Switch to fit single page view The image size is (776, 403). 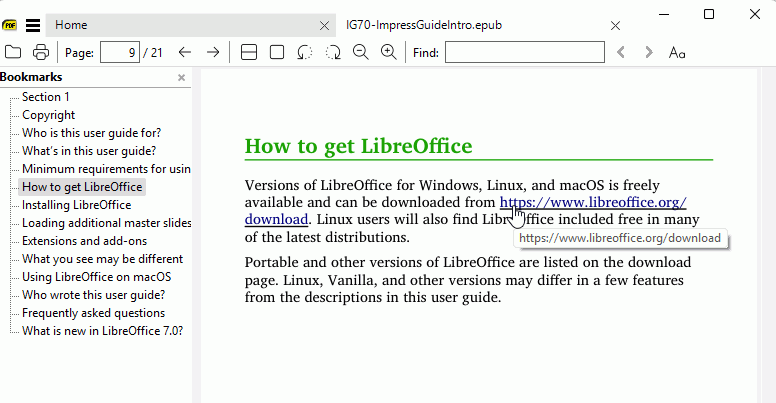pos(277,52)
